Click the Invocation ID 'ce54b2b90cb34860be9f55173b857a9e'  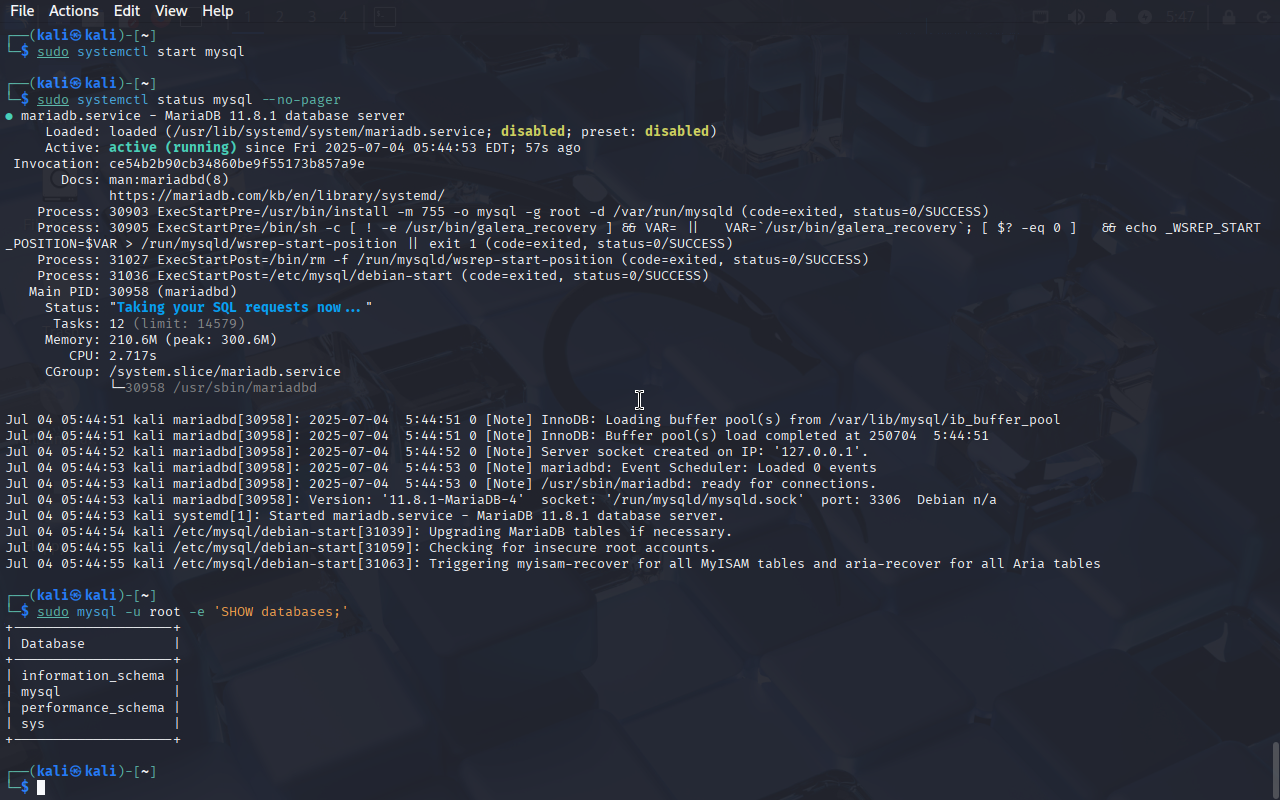(x=237, y=164)
